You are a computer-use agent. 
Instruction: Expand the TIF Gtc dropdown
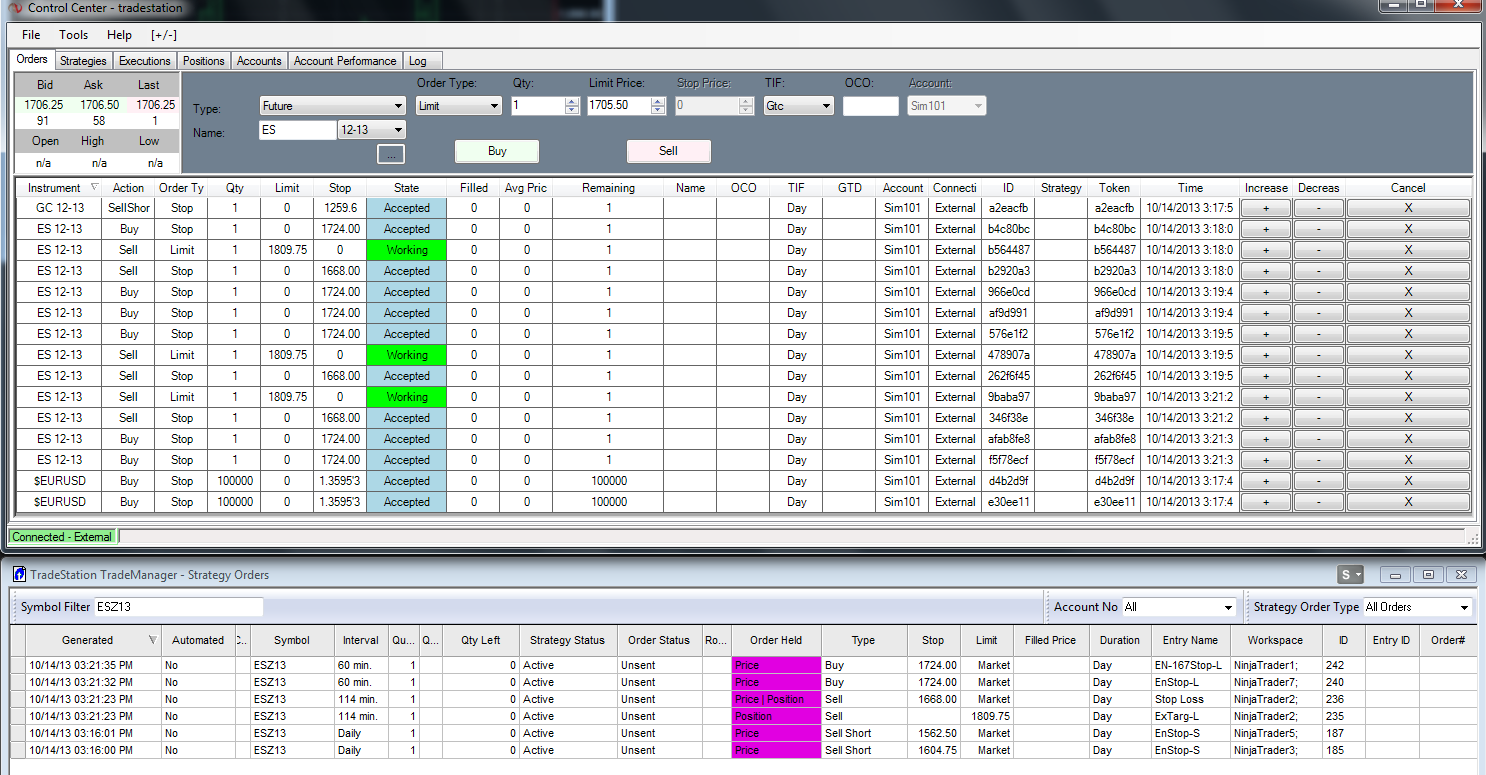798,105
